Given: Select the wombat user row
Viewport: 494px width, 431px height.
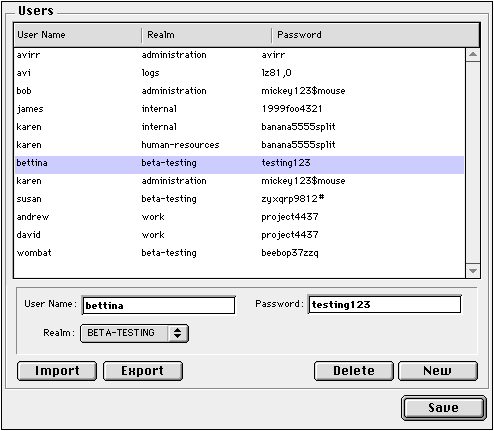Looking at the screenshot, I should [239, 253].
